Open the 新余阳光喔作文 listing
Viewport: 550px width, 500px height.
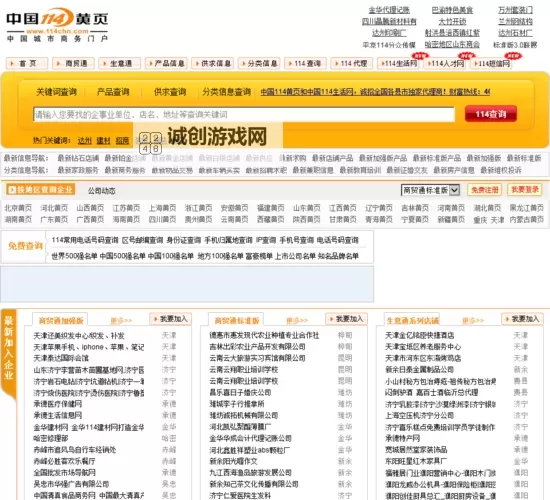coord(234,461)
